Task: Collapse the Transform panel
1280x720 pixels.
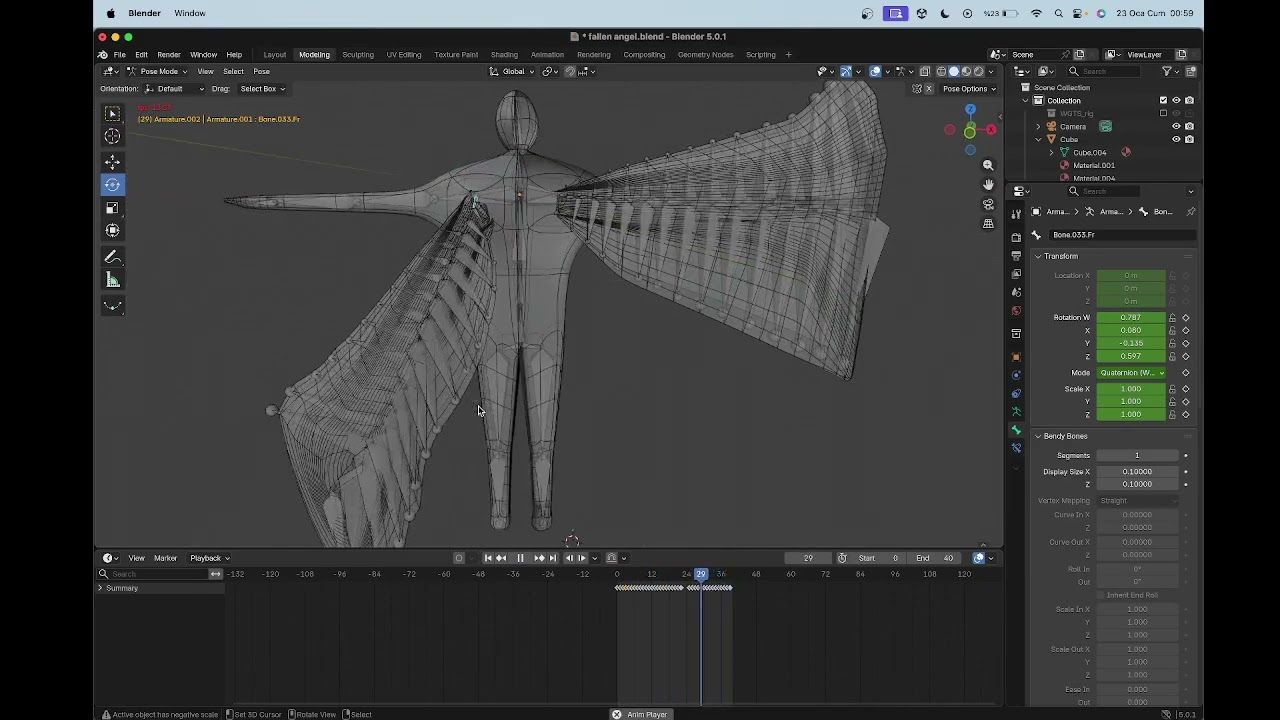Action: [x=1038, y=256]
